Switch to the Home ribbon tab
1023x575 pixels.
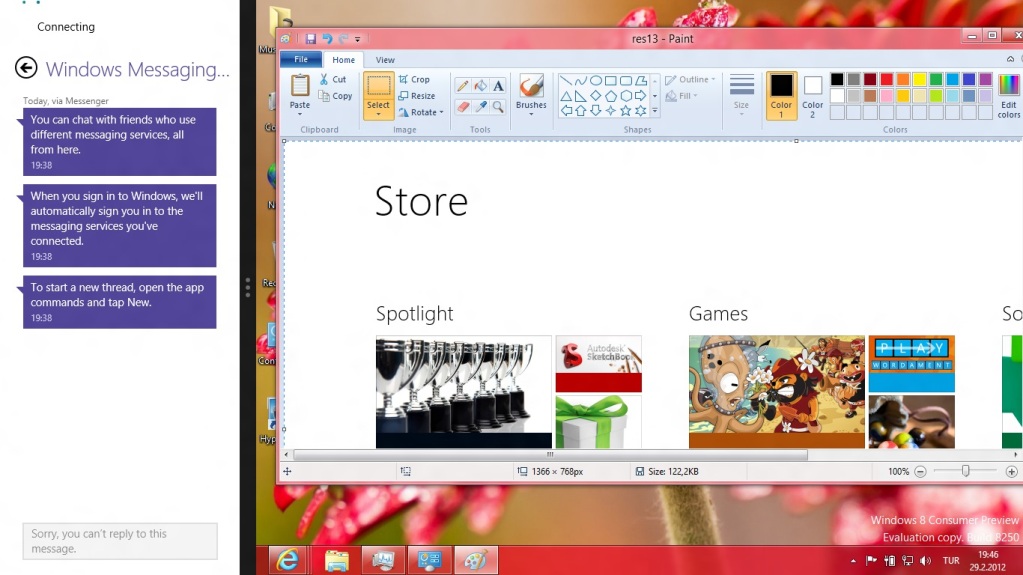click(x=343, y=59)
